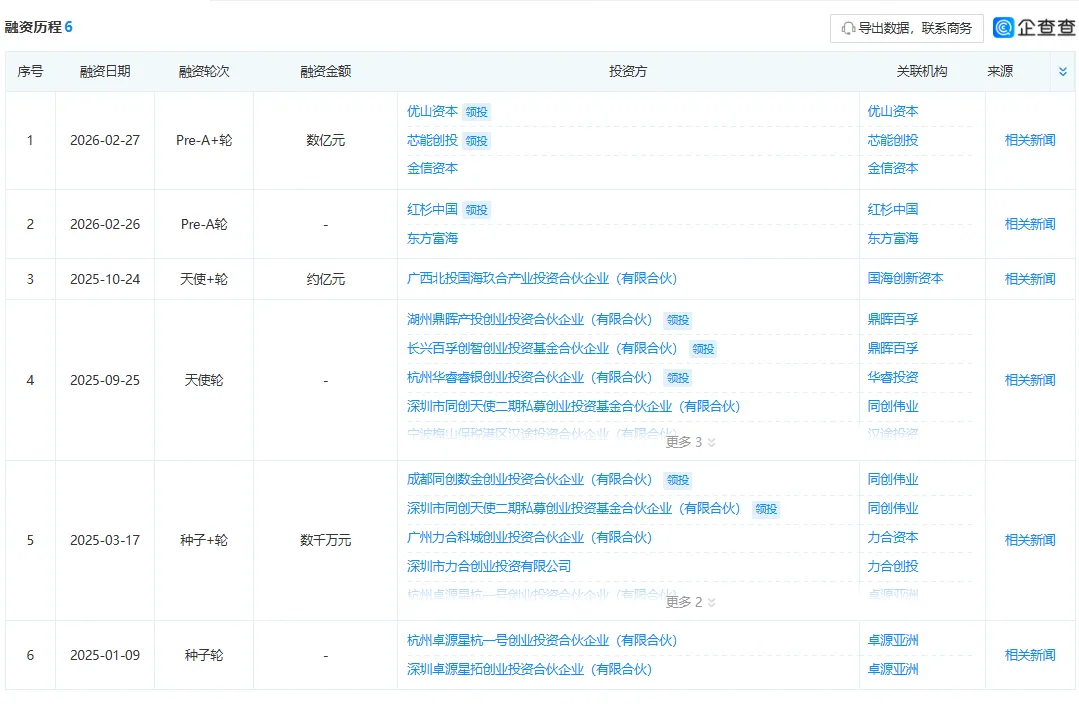Open 关联机构 优山资本
The image size is (1079, 704).
click(x=893, y=111)
